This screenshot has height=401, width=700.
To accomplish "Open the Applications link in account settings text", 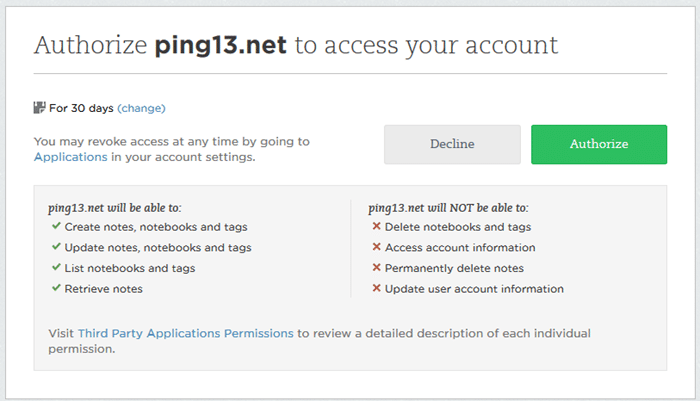I will (x=70, y=157).
